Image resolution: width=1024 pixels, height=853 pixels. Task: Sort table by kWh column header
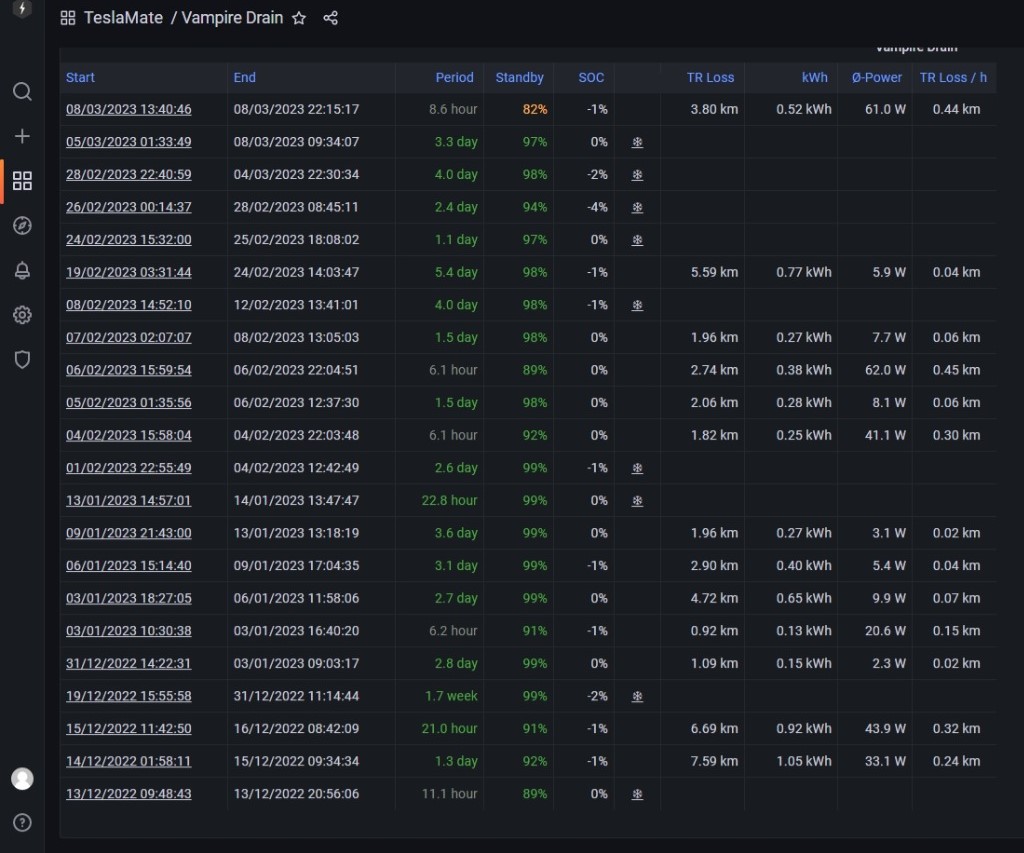pyautogui.click(x=814, y=77)
